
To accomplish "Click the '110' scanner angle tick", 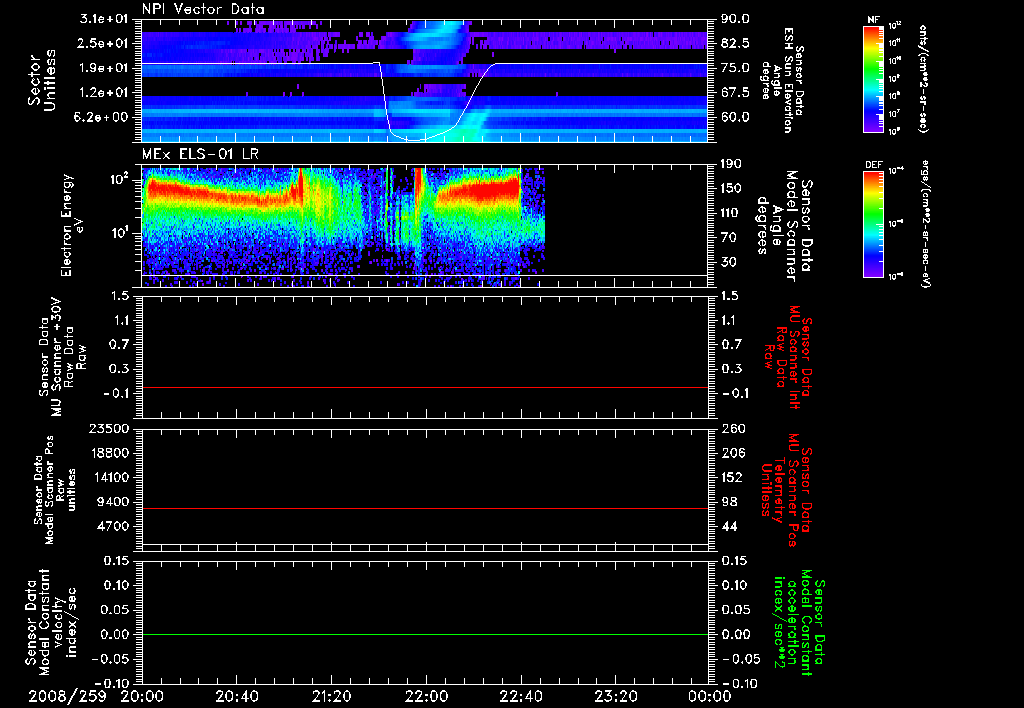I will coord(731,213).
